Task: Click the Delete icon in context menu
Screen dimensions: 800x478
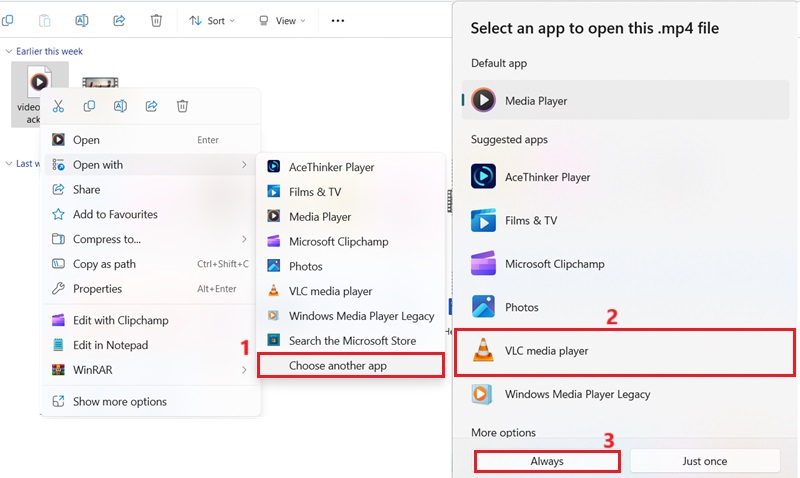Action: [182, 106]
